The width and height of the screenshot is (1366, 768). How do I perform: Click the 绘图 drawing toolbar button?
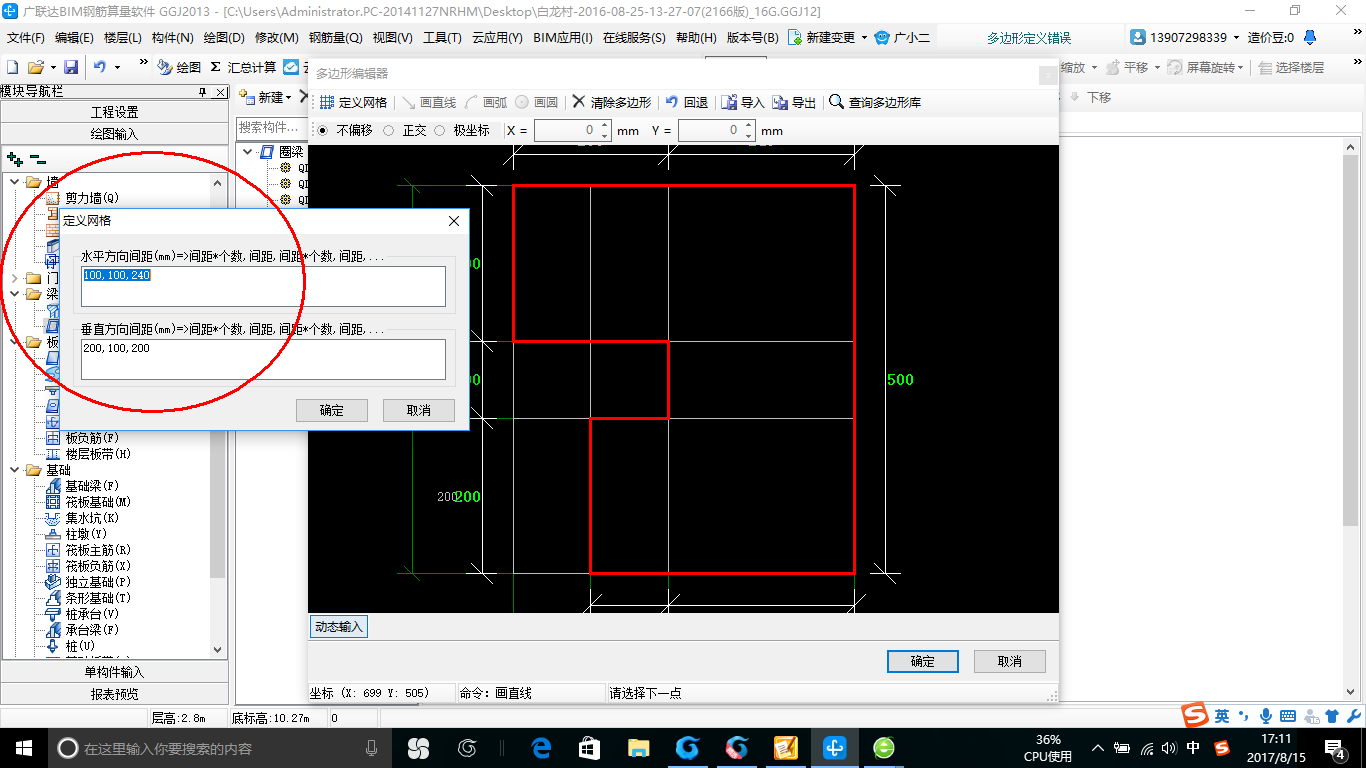coord(180,67)
